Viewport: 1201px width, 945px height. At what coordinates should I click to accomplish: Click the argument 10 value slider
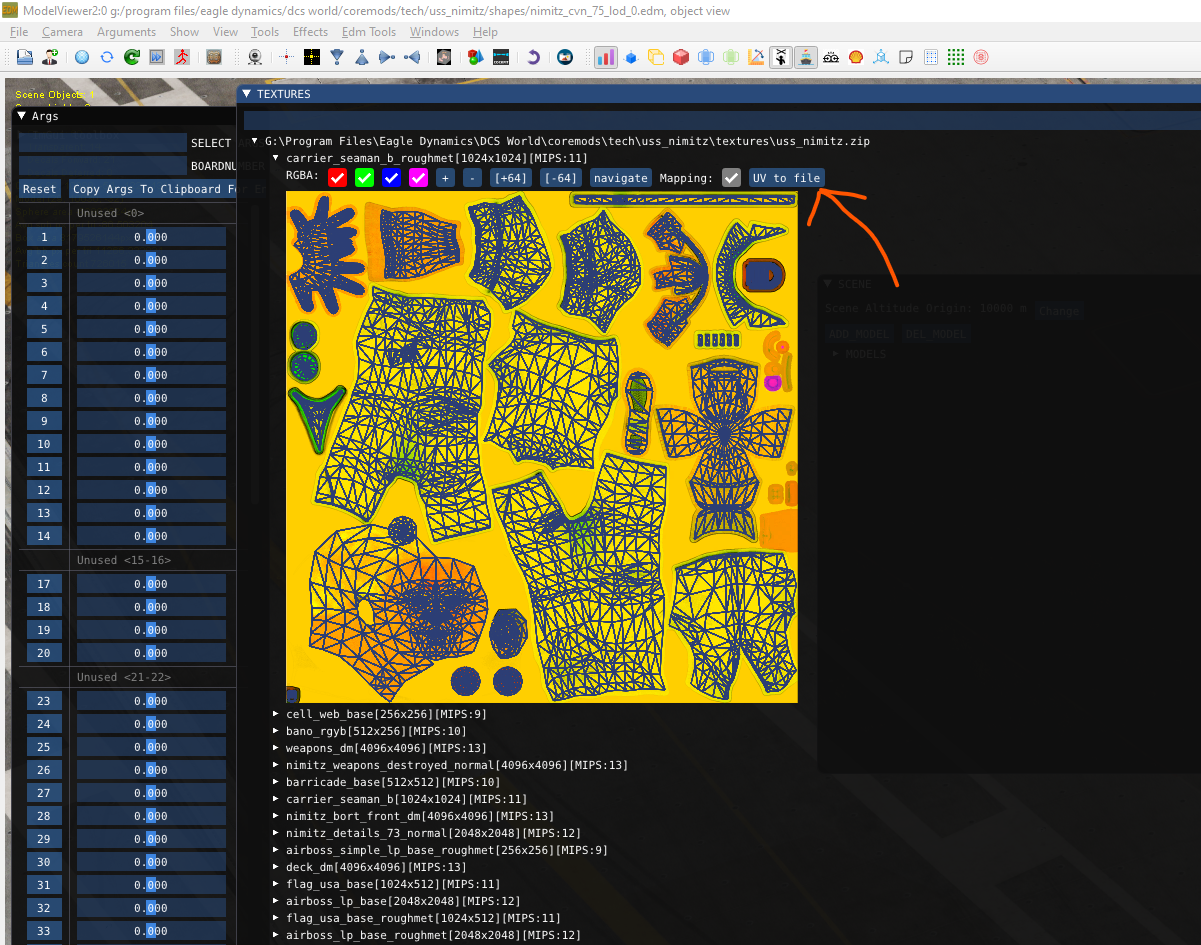151,444
